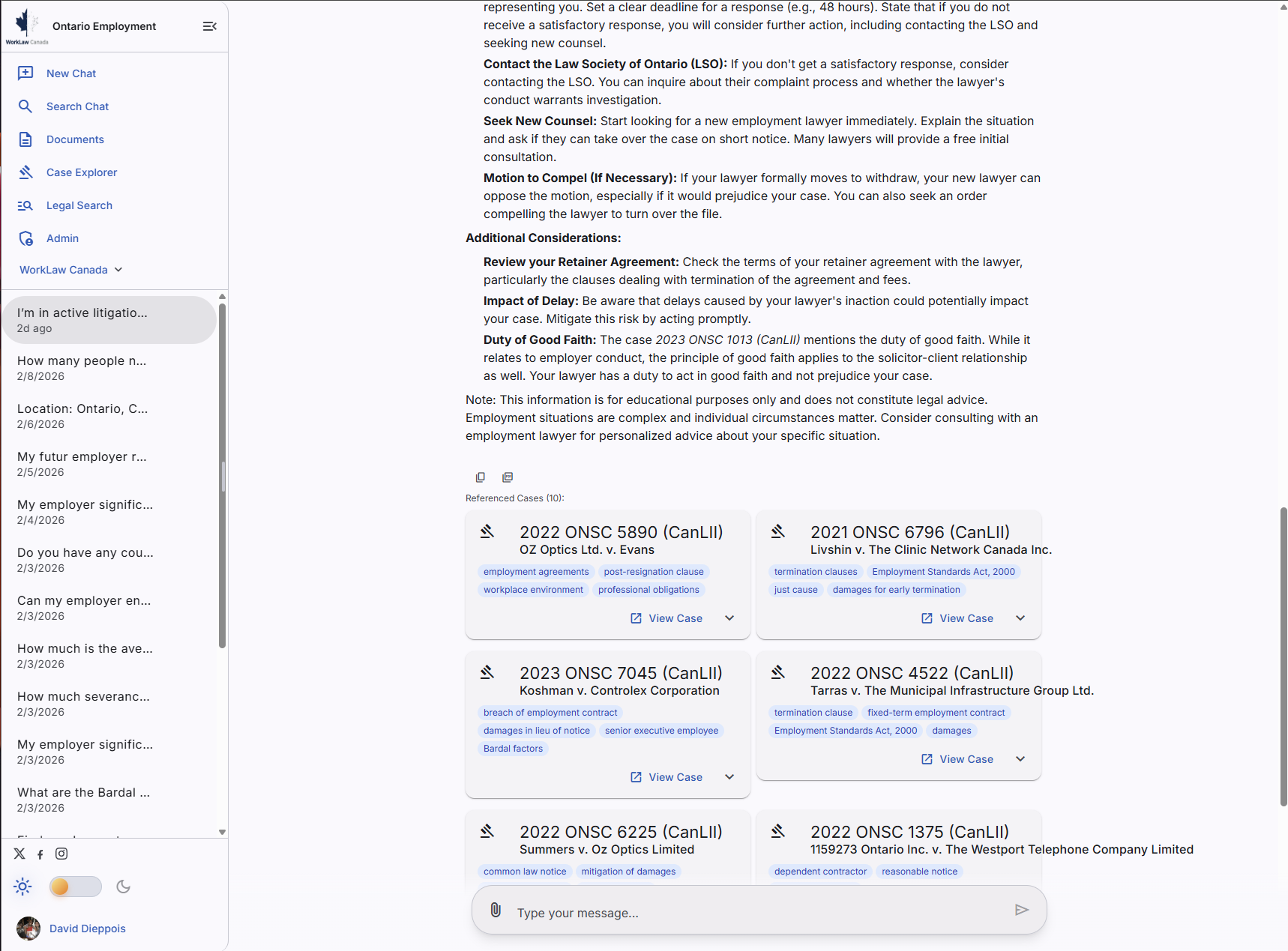Toggle the light/dark mode switch
The width and height of the screenshot is (1288, 951).
(x=75, y=886)
